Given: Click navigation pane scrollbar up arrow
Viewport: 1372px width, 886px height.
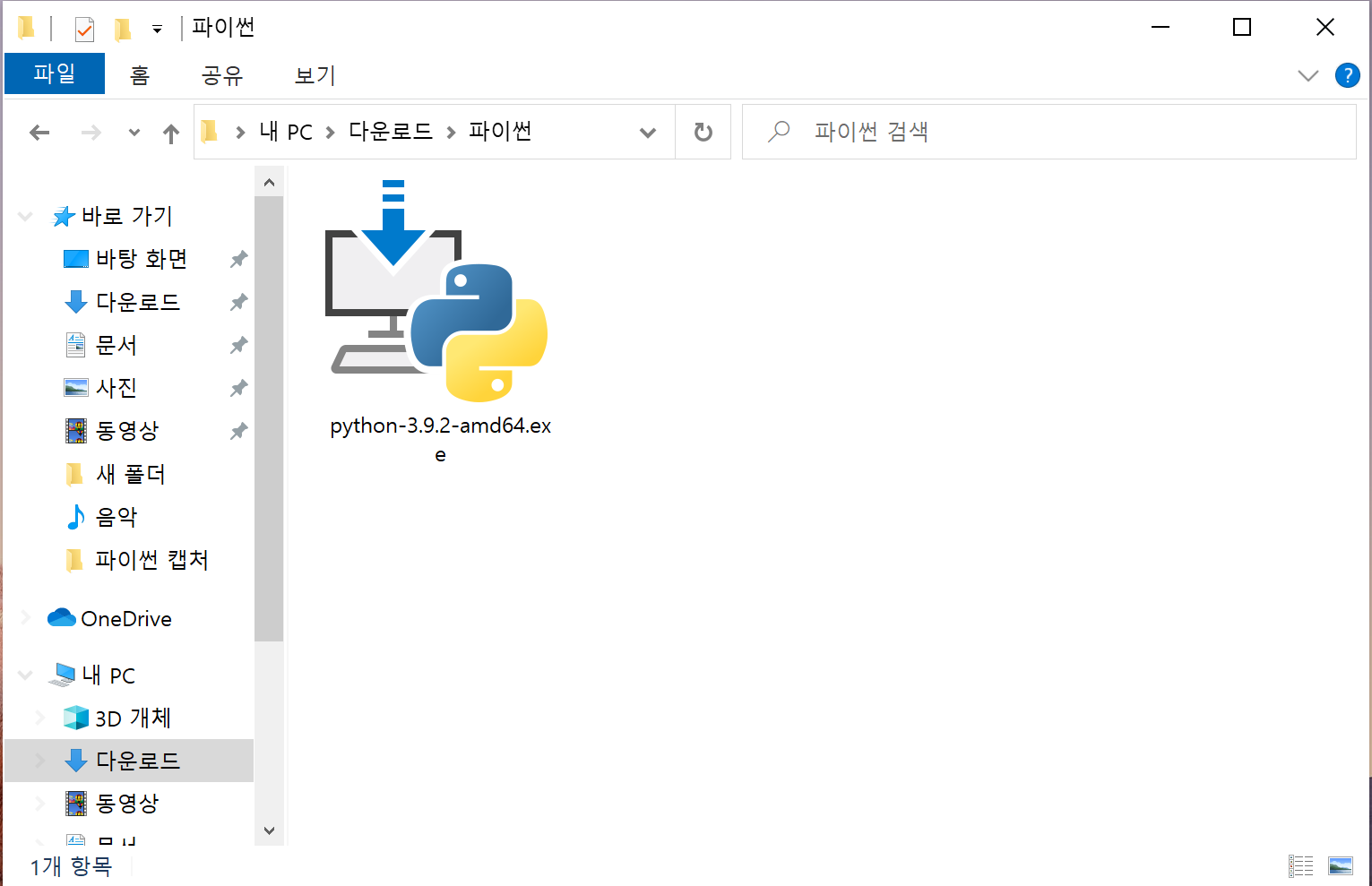Looking at the screenshot, I should (269, 183).
